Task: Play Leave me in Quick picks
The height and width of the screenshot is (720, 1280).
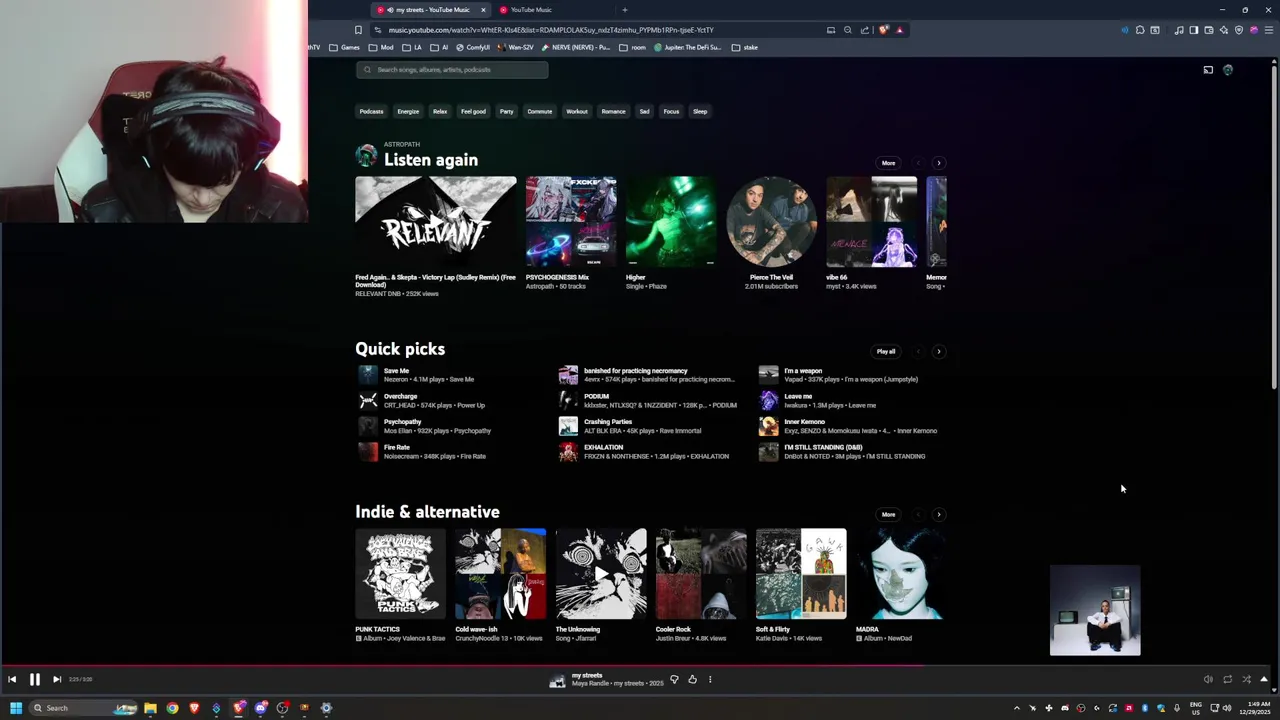Action: pos(768,401)
